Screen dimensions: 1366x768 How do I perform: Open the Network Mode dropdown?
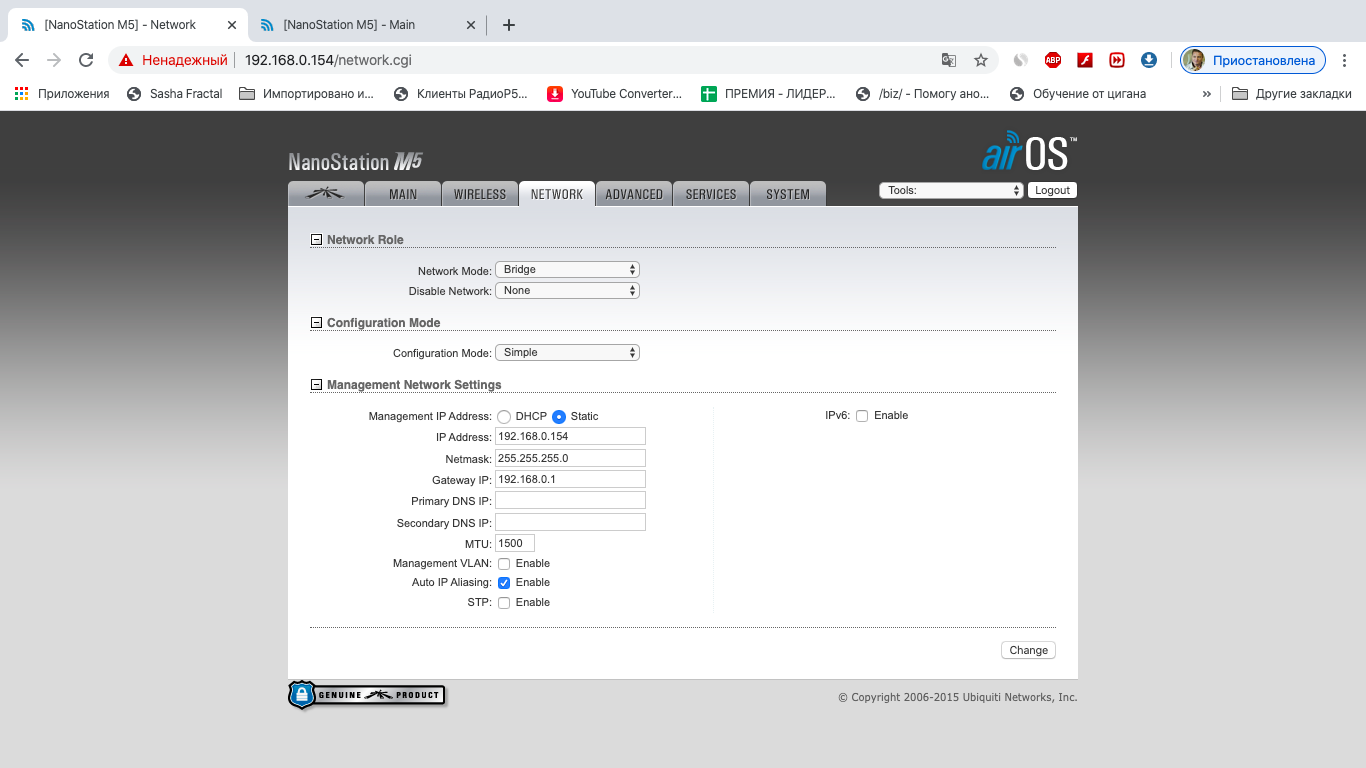[567, 270]
